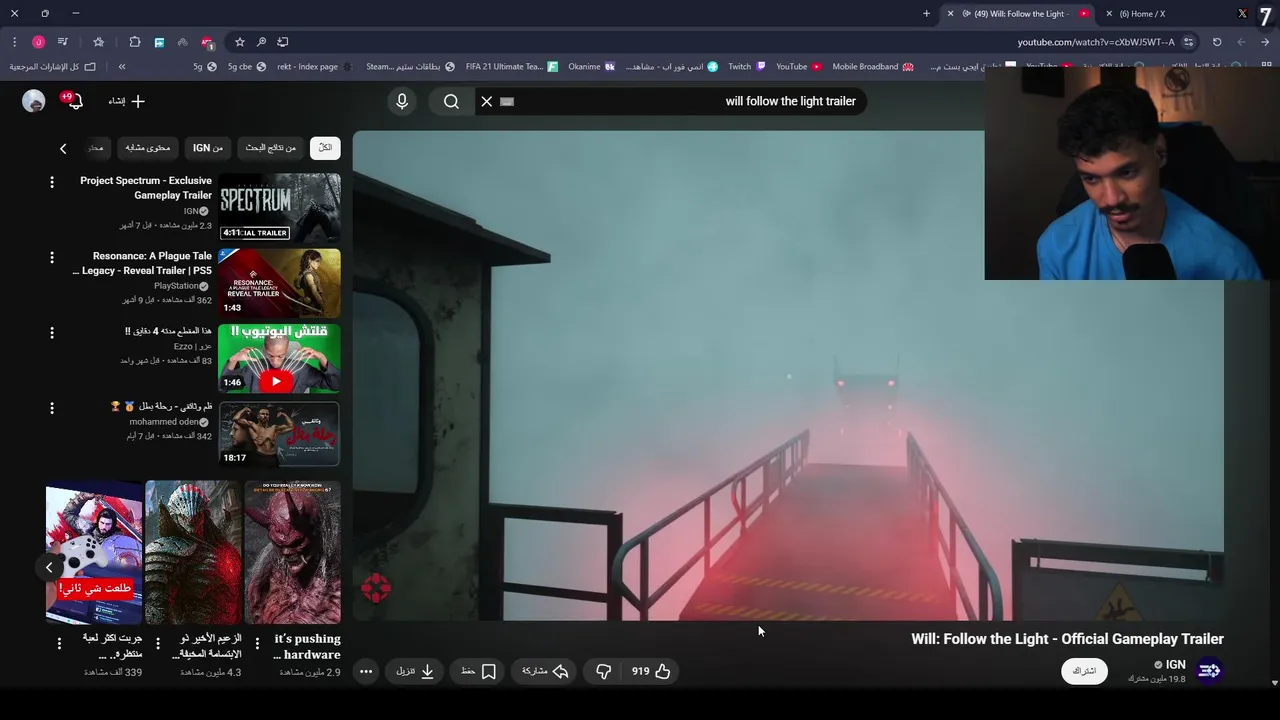Open a new browser tab

[x=926, y=13]
